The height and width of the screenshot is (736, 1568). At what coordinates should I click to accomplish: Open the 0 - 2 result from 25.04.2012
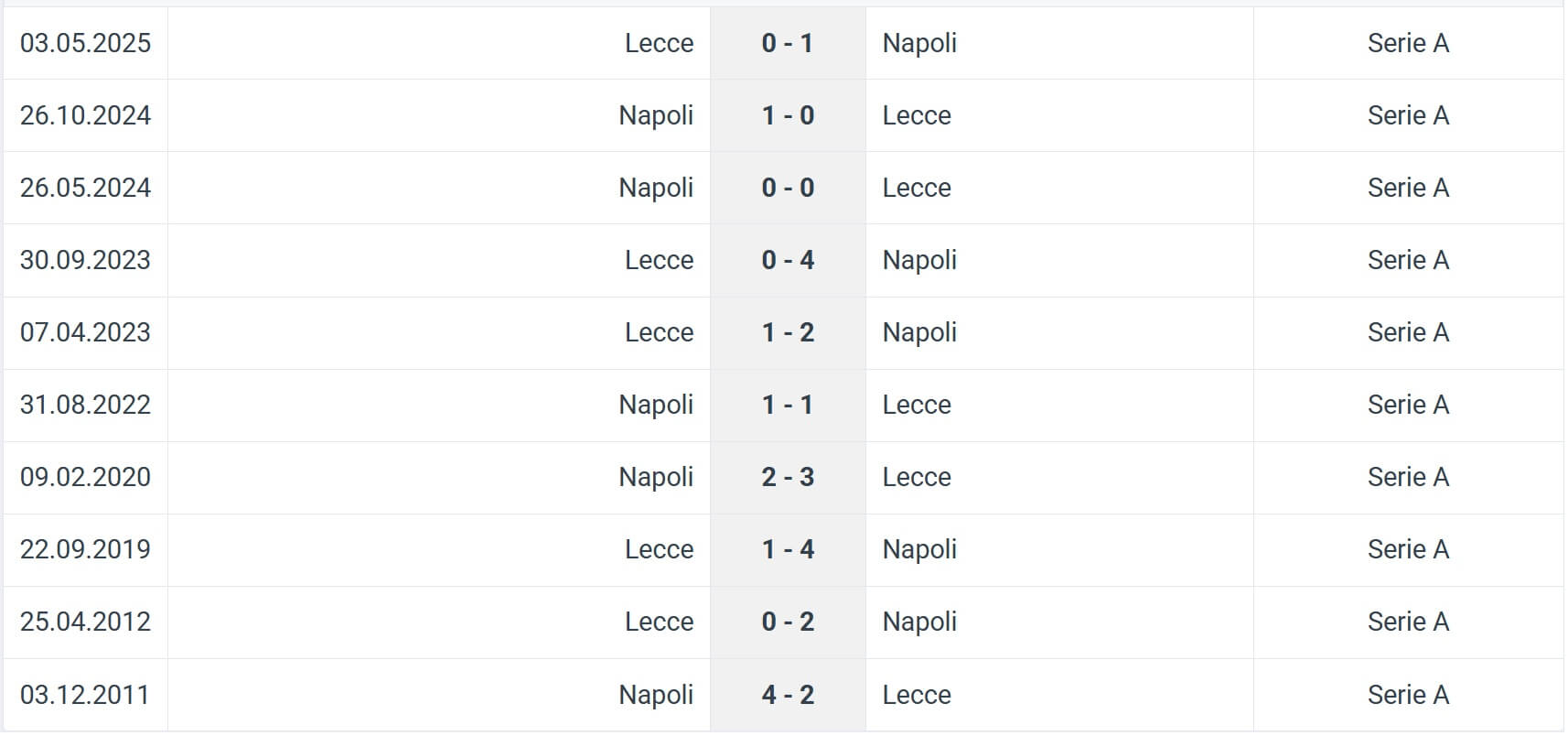(x=787, y=622)
